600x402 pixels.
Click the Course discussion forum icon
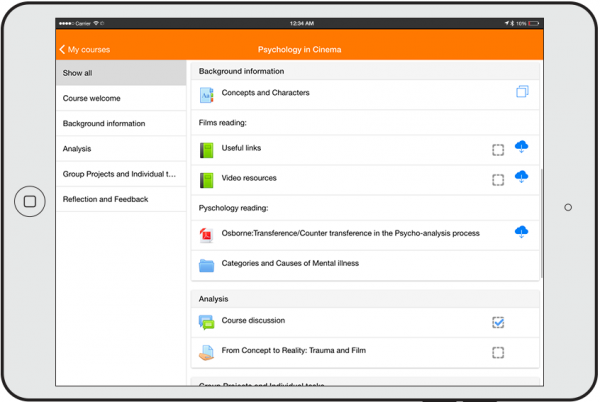(x=207, y=322)
